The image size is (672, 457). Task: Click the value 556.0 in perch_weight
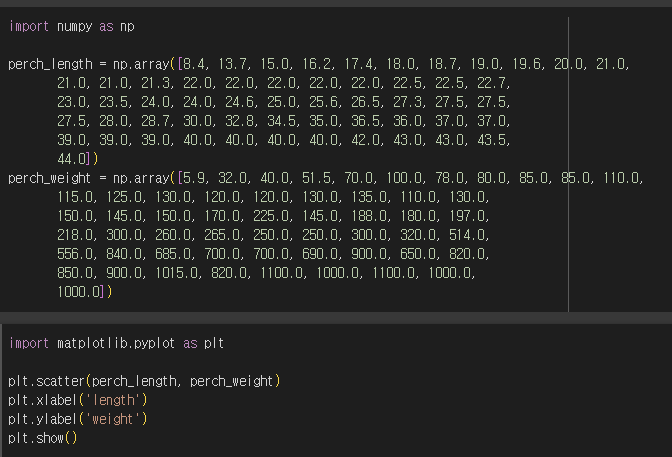coord(75,254)
